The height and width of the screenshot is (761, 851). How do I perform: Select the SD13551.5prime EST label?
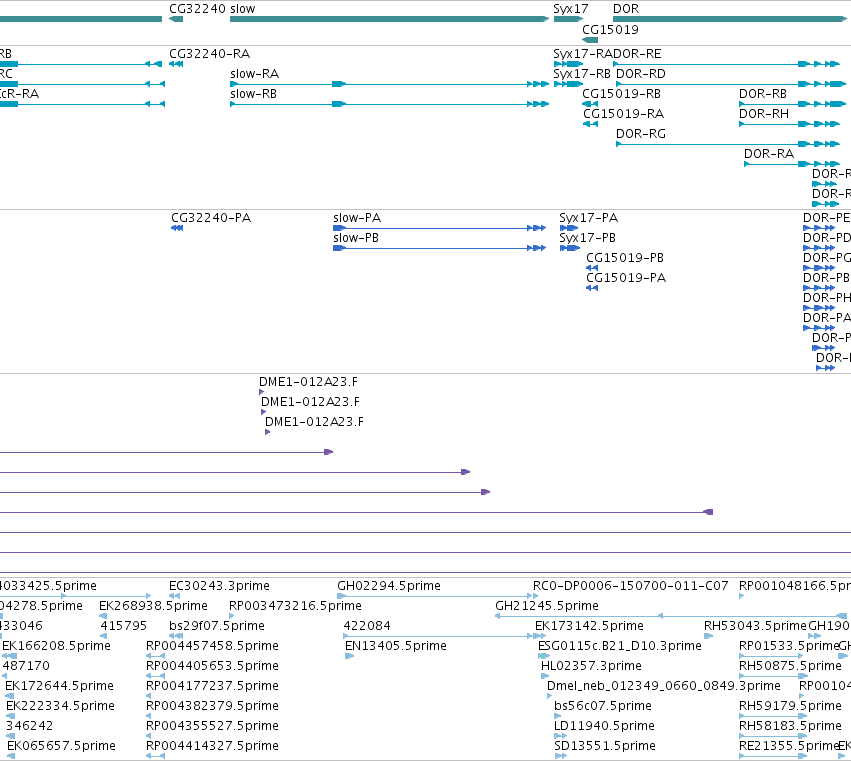coord(605,746)
